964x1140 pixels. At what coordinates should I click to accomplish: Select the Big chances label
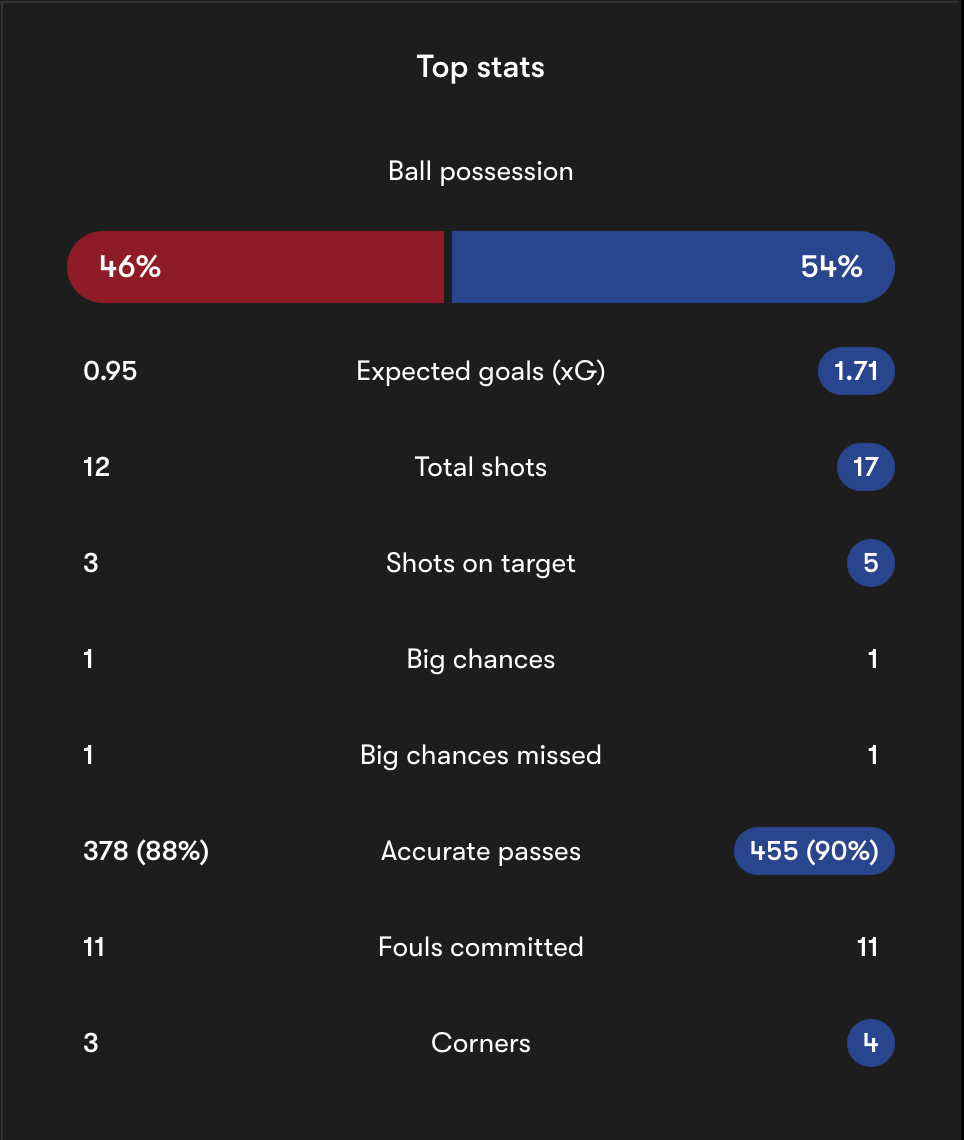[x=481, y=659]
